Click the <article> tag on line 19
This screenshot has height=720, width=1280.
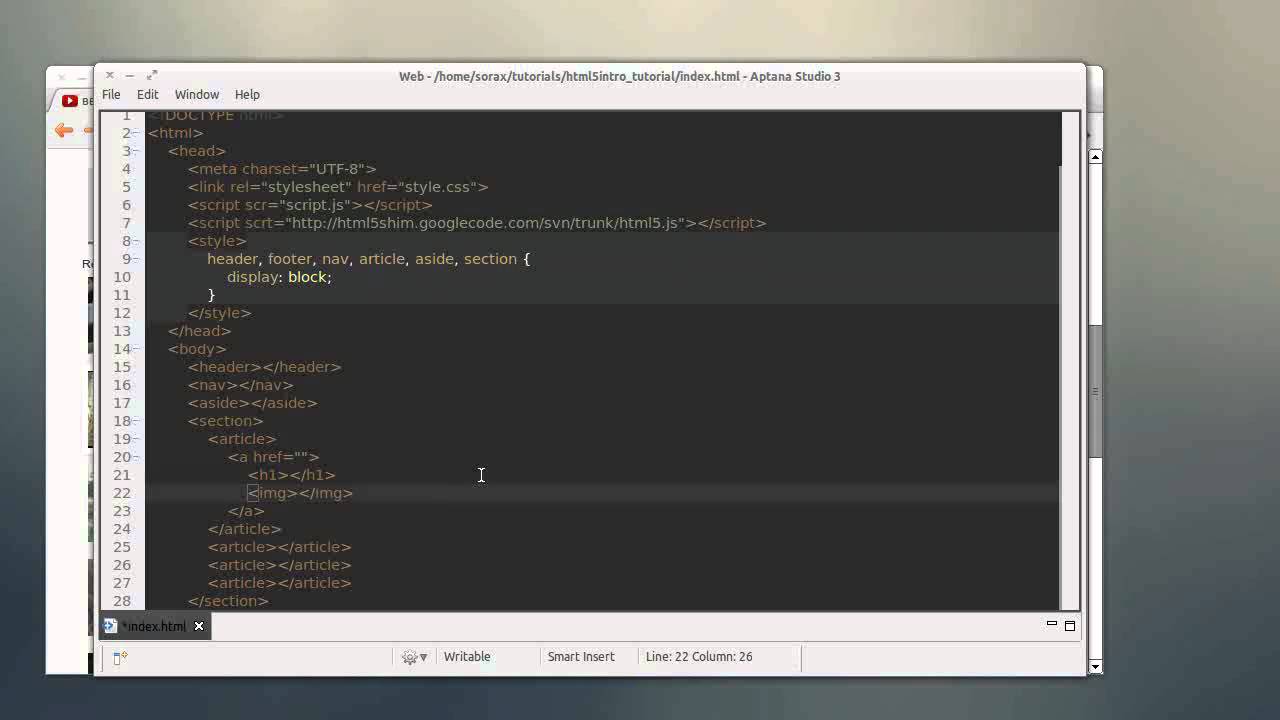242,439
